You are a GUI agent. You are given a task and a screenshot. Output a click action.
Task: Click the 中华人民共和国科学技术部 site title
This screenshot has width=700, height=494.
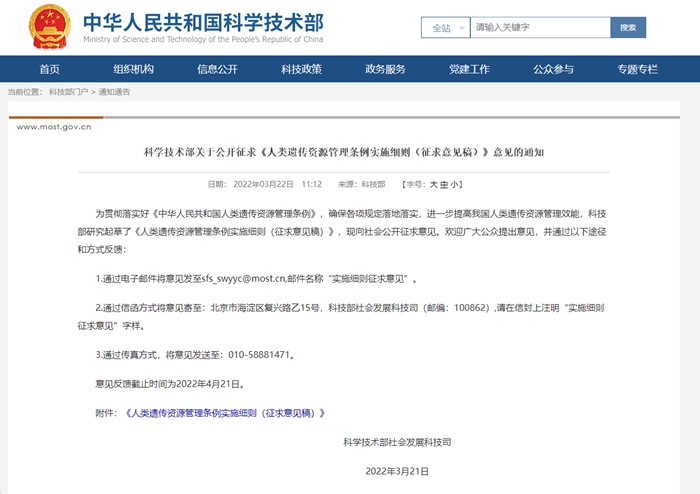coord(203,22)
